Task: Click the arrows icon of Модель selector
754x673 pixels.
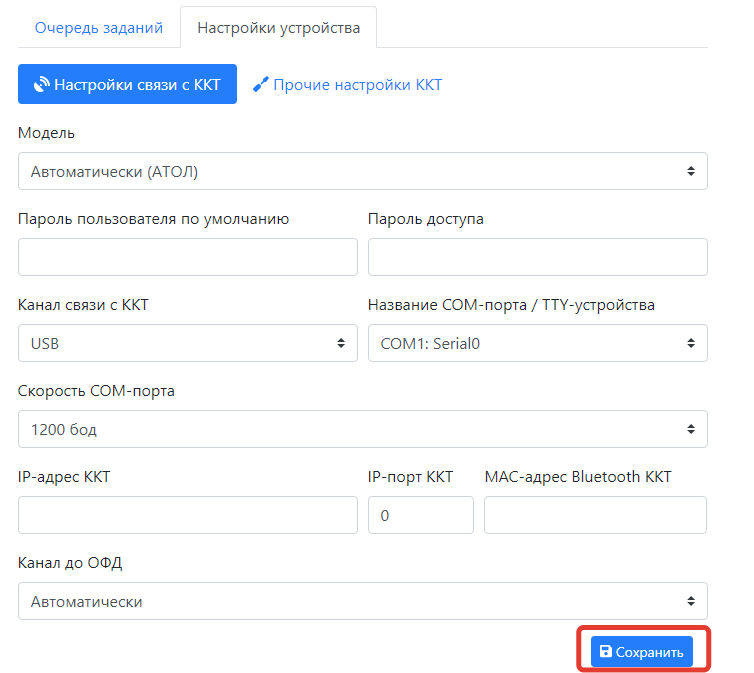Action: 690,172
